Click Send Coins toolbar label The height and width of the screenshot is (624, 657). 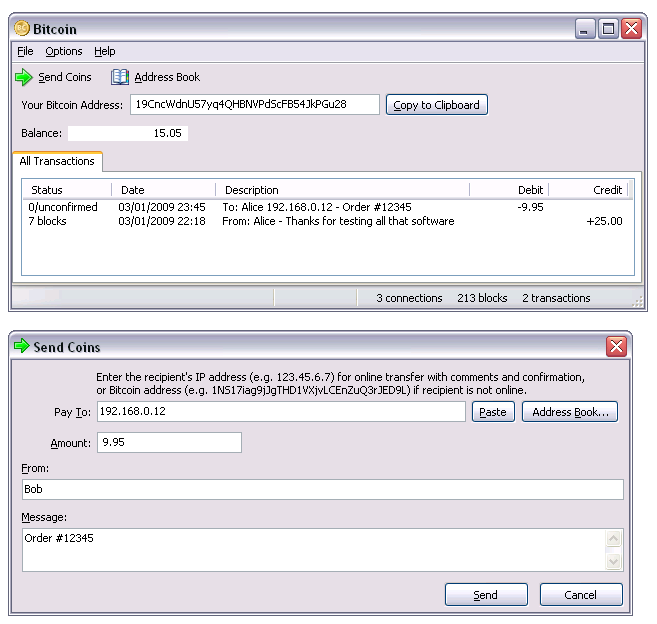(x=65, y=77)
